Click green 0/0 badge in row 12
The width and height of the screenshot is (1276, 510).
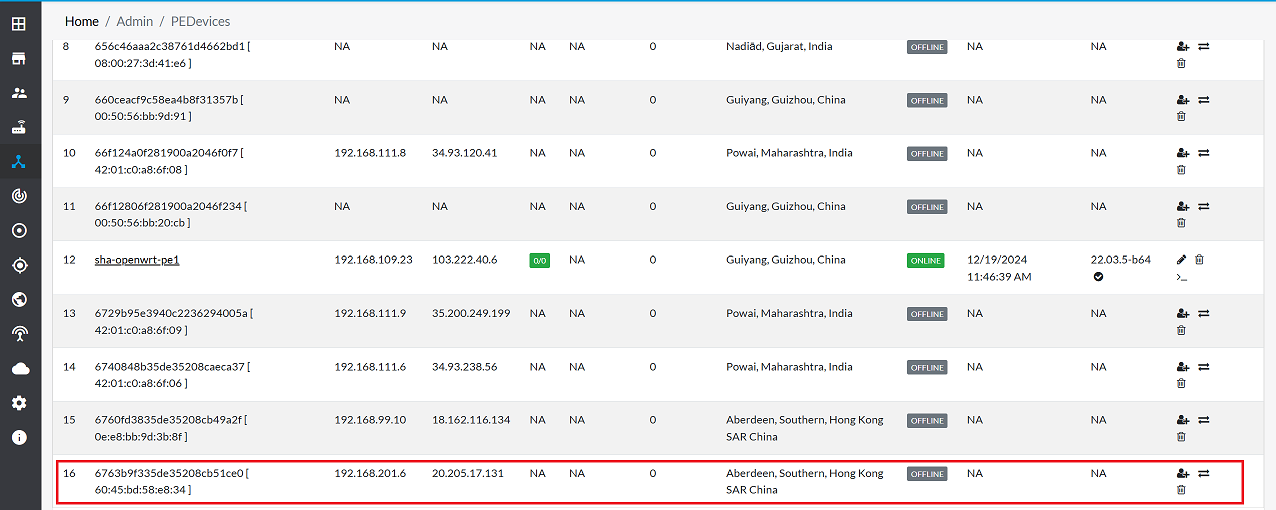click(539, 261)
